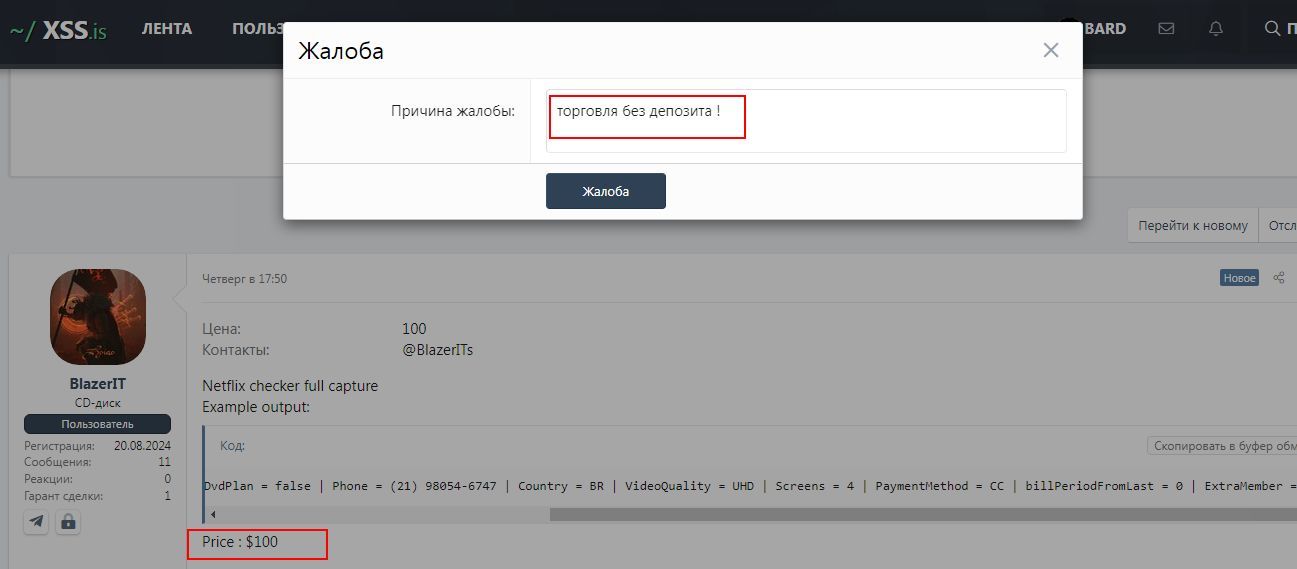Open the ЛЕНТА navigation item
This screenshot has width=1297, height=569.
pos(166,29)
